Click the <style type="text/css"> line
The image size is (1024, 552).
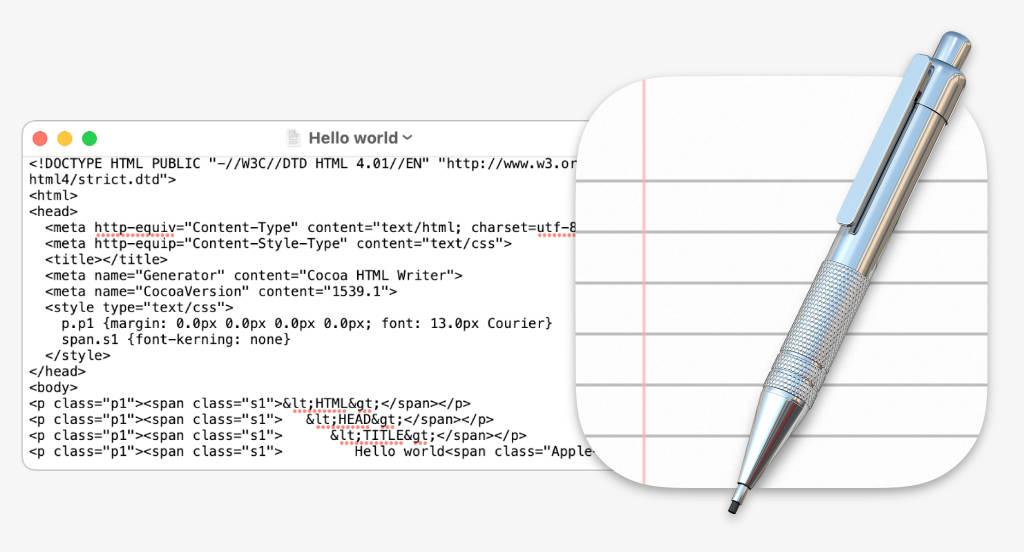(x=139, y=307)
